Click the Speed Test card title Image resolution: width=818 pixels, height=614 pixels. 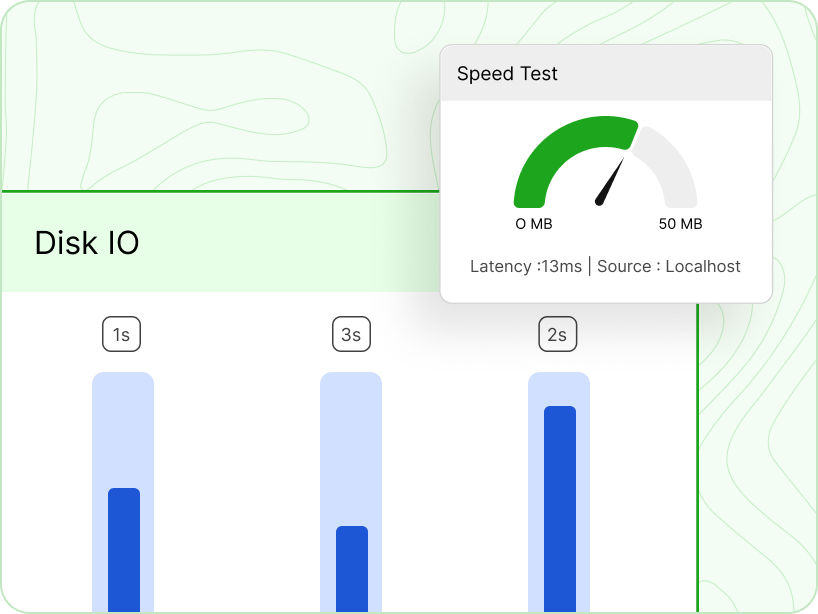[507, 74]
